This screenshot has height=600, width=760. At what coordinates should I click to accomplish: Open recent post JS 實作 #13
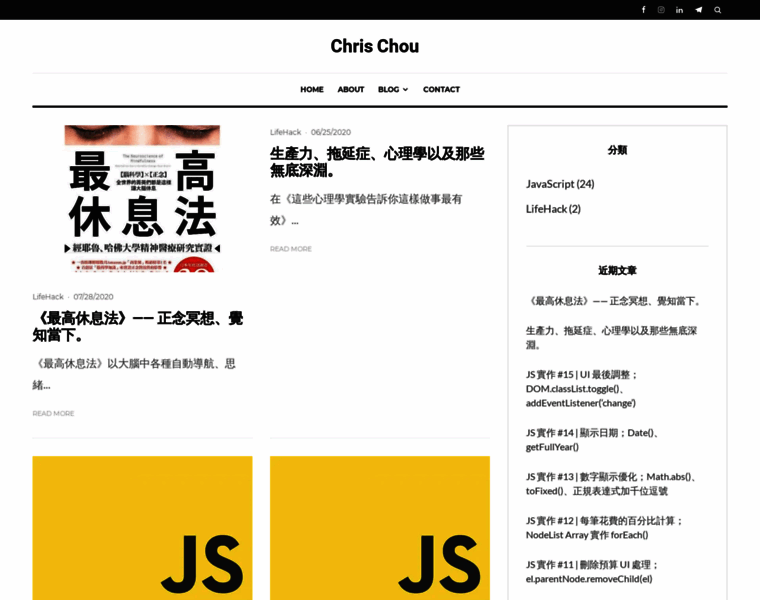click(612, 484)
